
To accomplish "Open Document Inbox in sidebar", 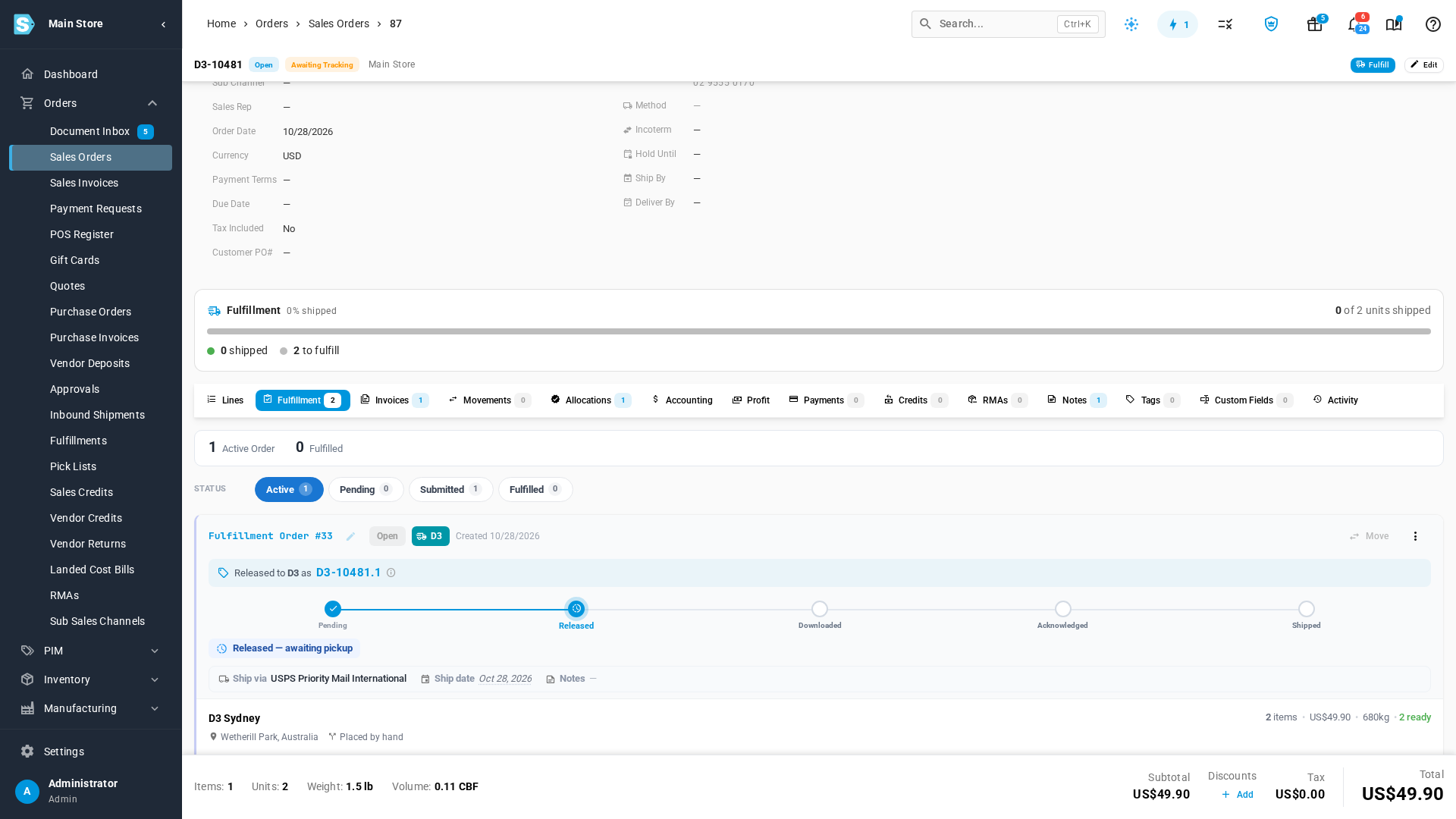I will point(91,132).
